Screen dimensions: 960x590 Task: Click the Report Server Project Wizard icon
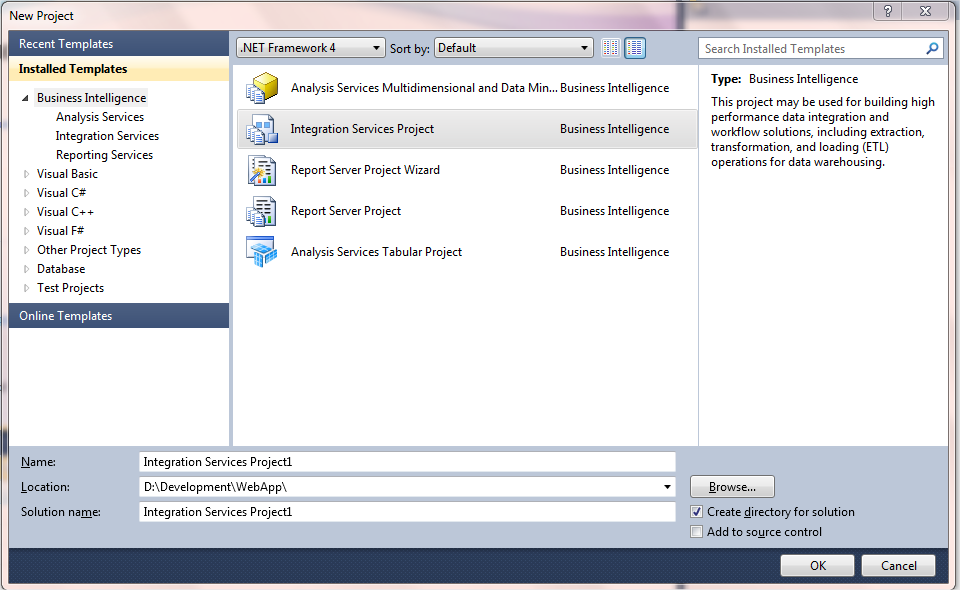tap(261, 170)
